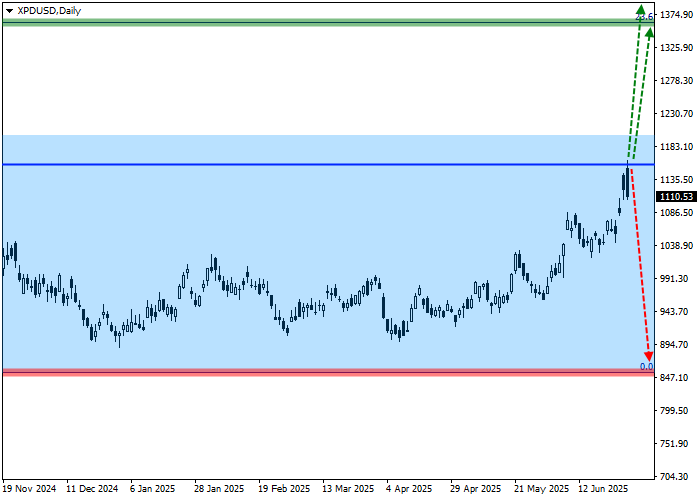Screen dimensions: 700x500
Task: Click the 0.0 Fibonacci level label
Action: tap(646, 367)
